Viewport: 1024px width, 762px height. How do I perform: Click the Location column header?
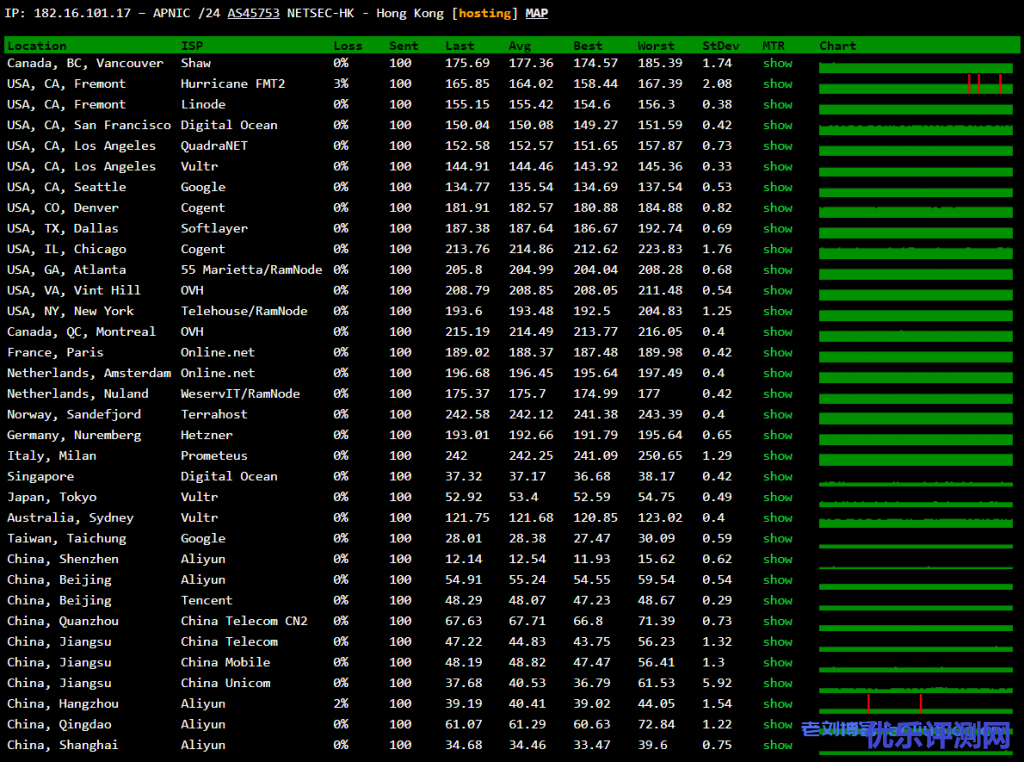tap(37, 46)
